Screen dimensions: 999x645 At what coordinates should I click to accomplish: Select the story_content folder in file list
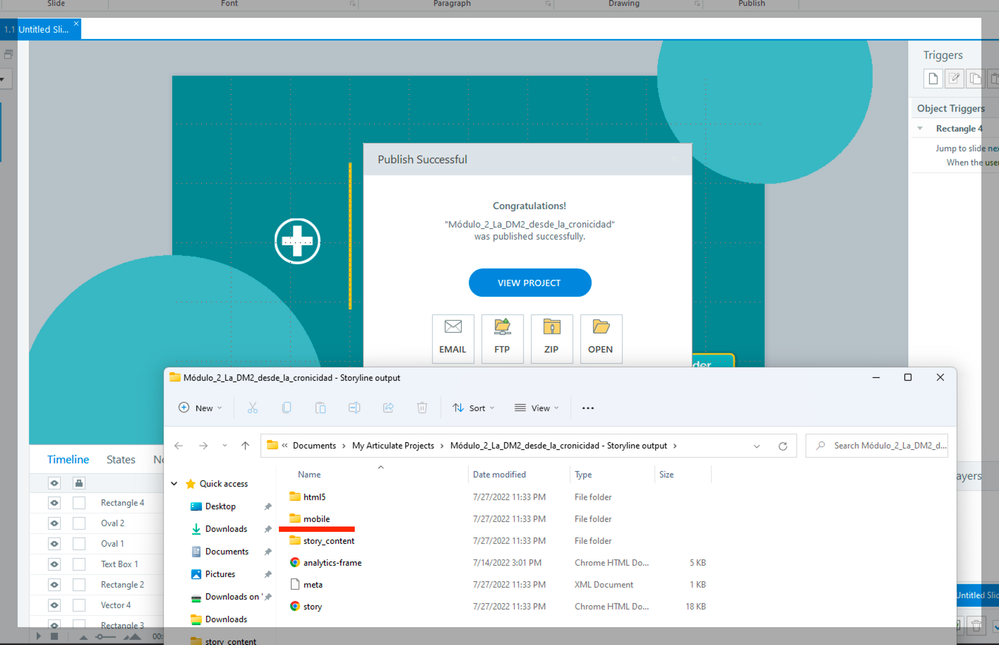click(329, 540)
